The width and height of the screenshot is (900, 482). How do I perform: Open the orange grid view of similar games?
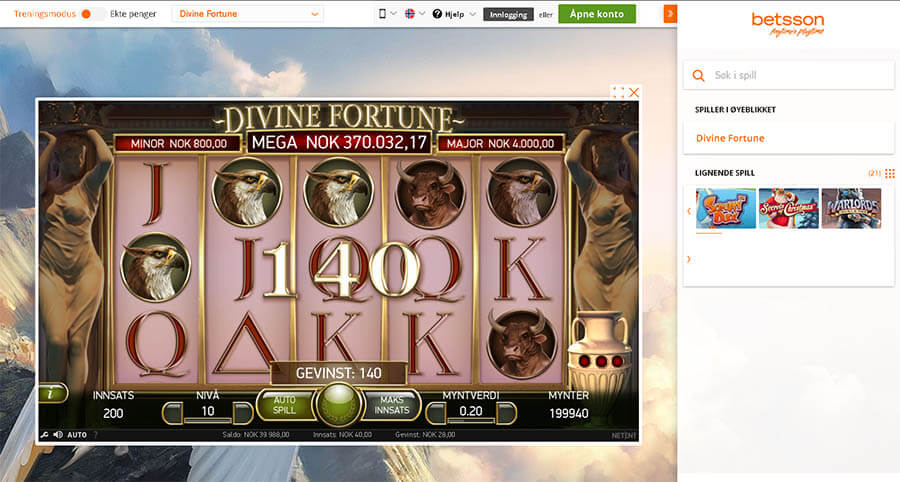click(890, 173)
